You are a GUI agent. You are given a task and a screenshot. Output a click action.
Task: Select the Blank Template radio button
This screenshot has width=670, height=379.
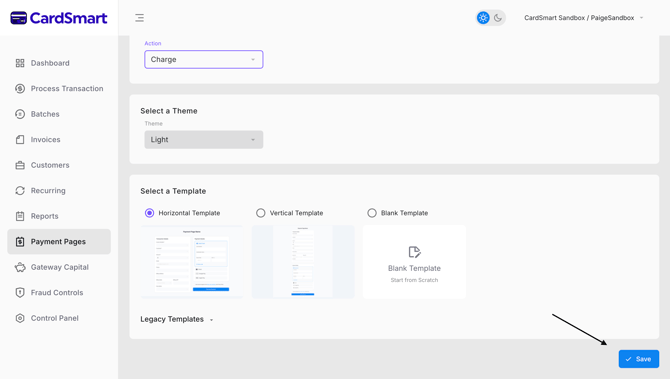pos(372,213)
